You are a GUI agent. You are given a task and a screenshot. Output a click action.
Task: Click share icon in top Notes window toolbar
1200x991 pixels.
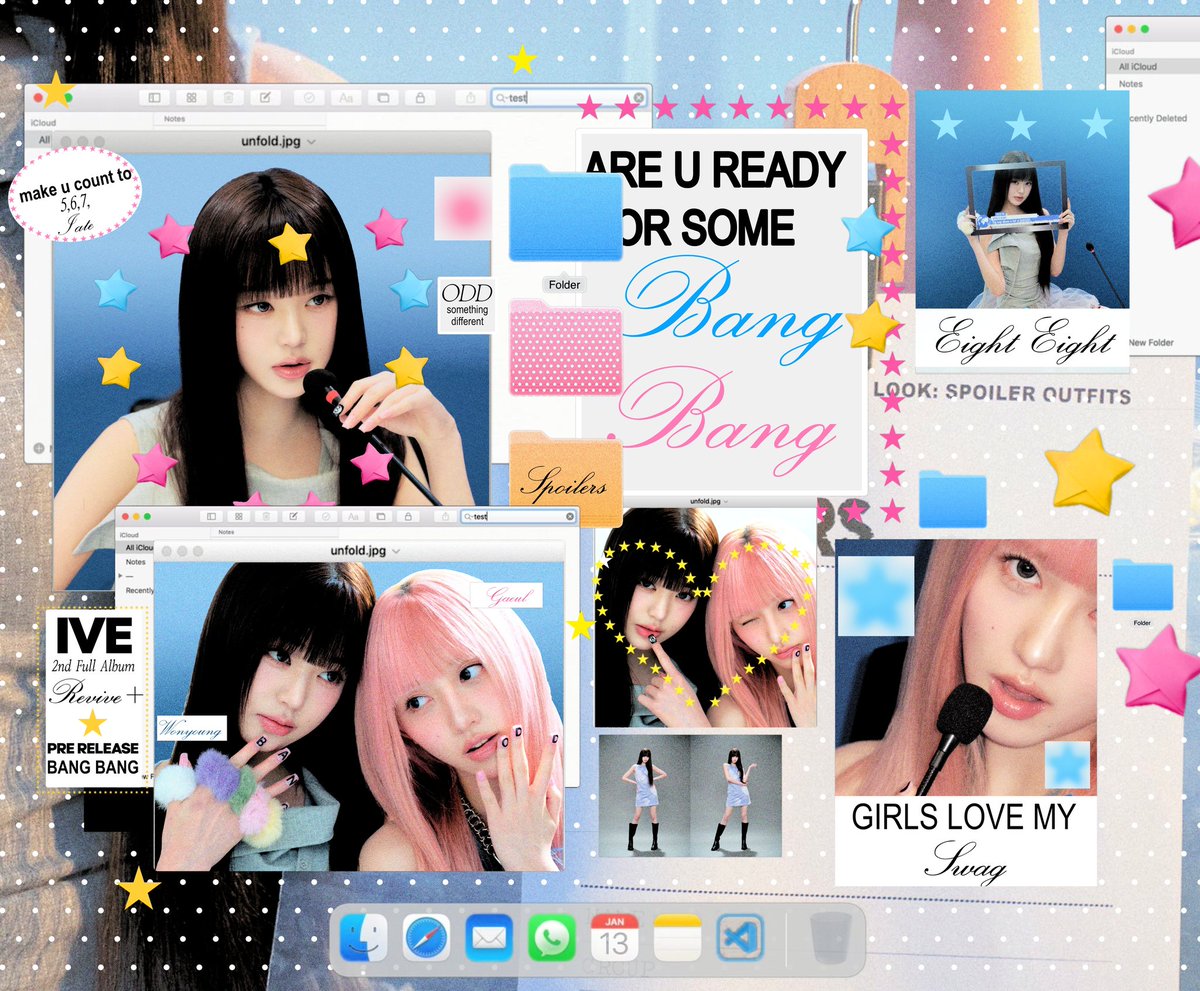pos(471,98)
